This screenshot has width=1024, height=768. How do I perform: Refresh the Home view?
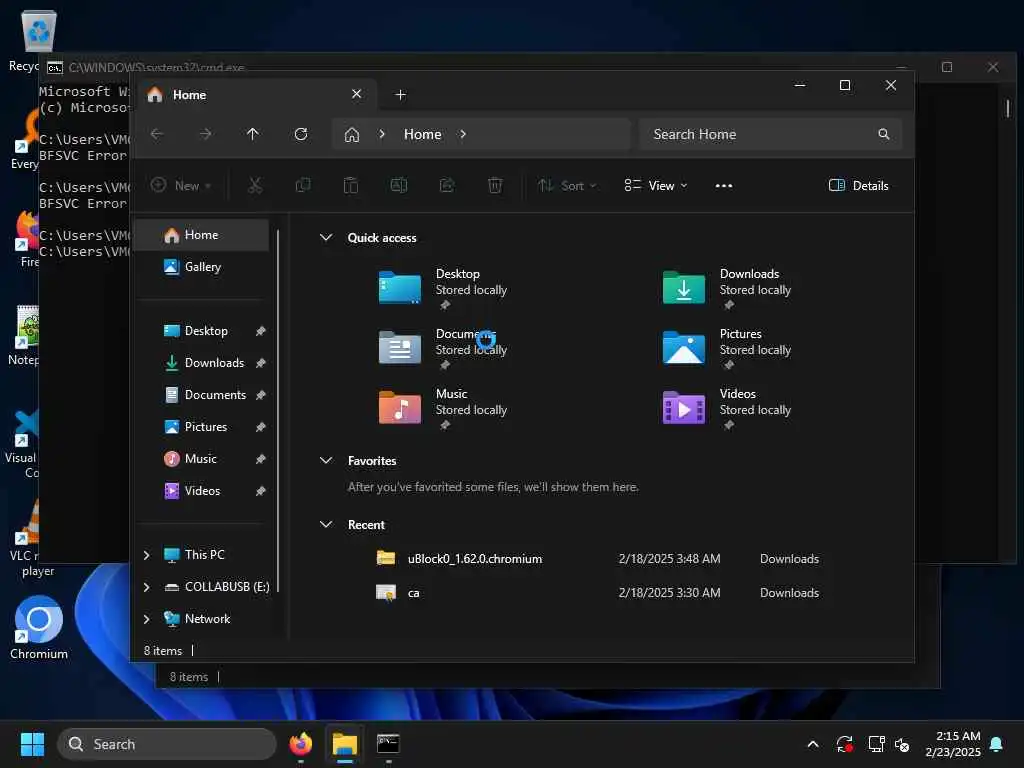click(301, 134)
